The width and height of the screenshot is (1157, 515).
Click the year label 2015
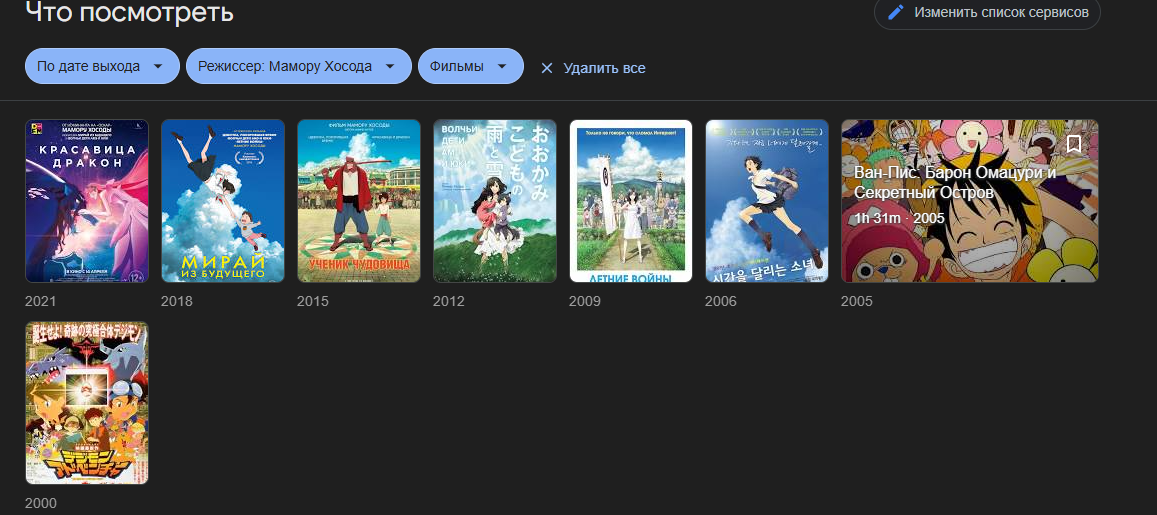[313, 301]
